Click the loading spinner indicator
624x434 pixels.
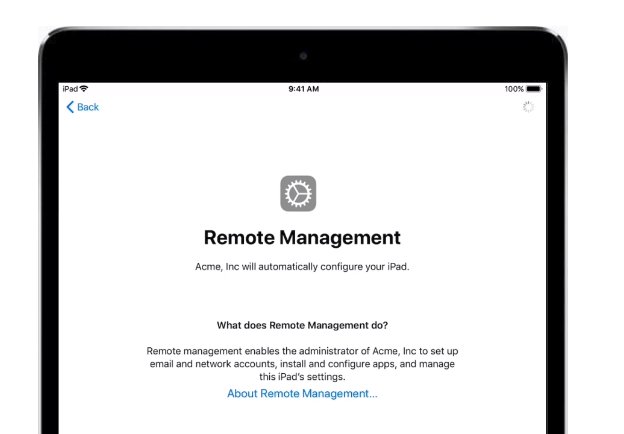point(528,107)
